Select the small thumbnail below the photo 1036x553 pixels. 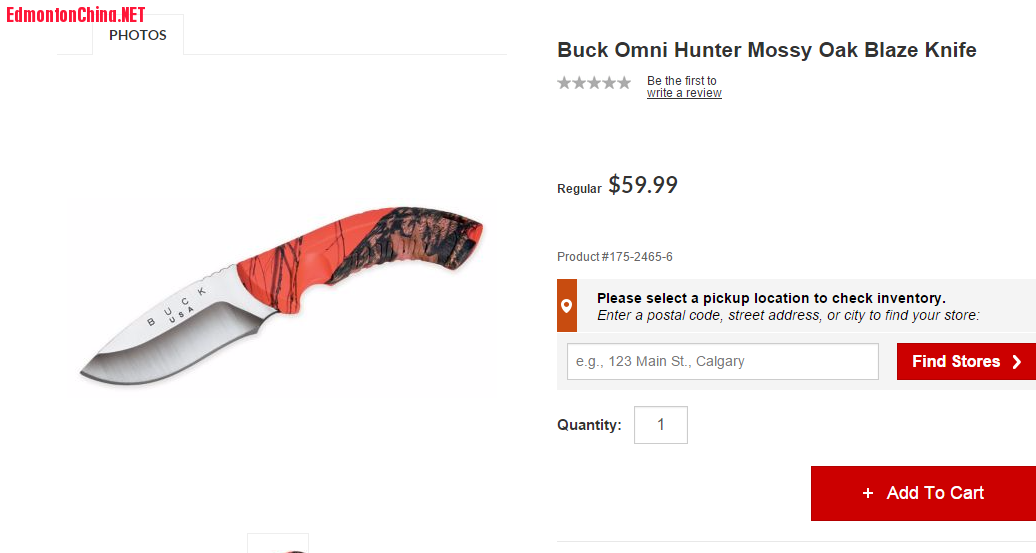(x=278, y=544)
